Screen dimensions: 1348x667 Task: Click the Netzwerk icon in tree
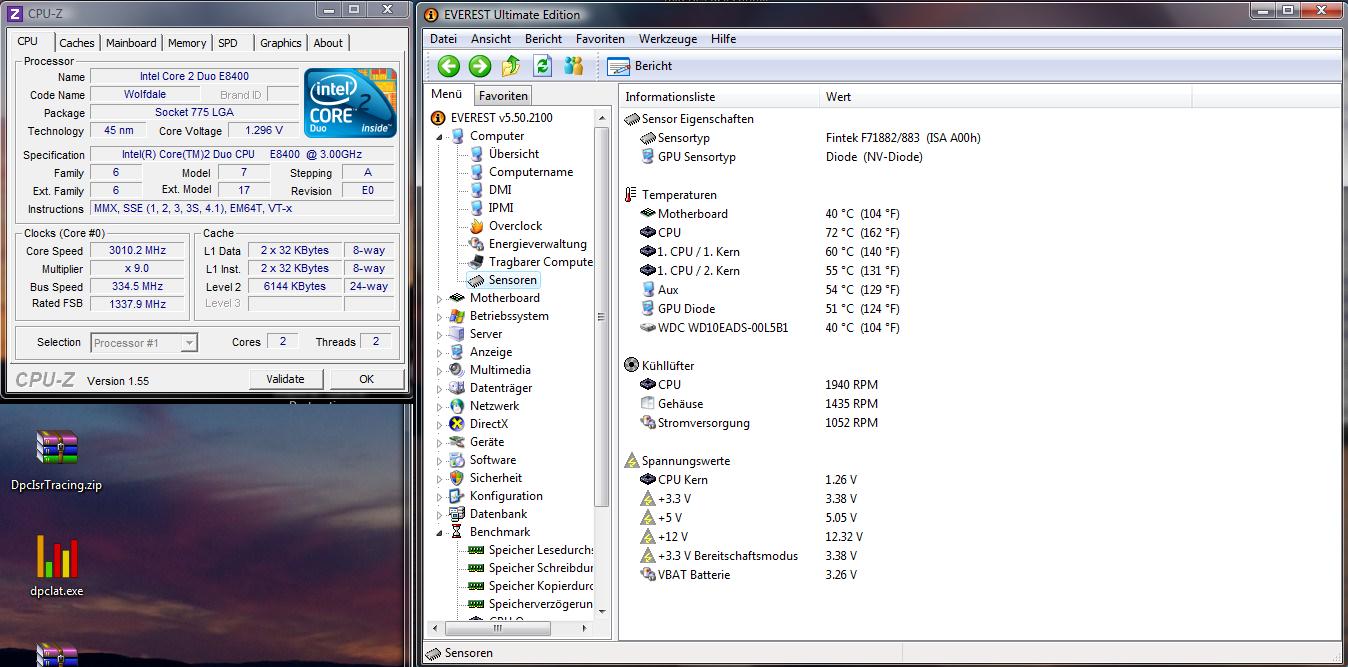coord(458,406)
